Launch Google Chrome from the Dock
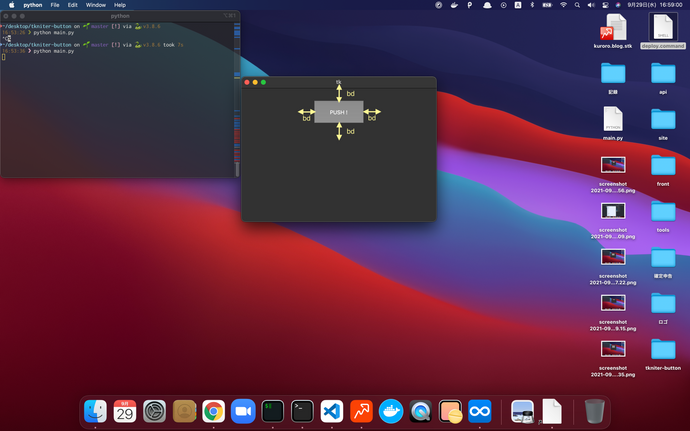Screen dimensions: 690x431 click(213, 411)
